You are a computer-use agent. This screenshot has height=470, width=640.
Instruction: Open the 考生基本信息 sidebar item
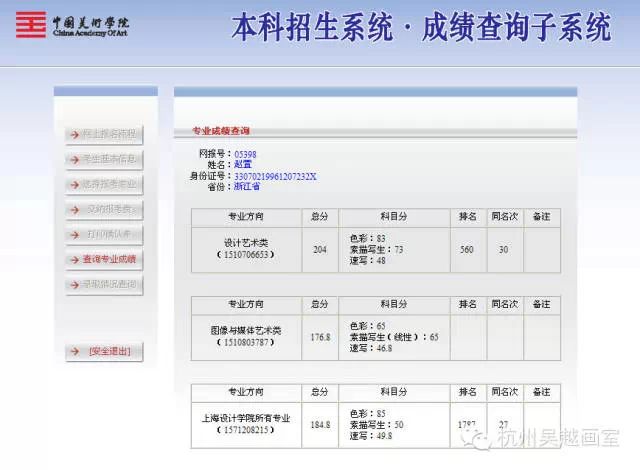click(104, 160)
